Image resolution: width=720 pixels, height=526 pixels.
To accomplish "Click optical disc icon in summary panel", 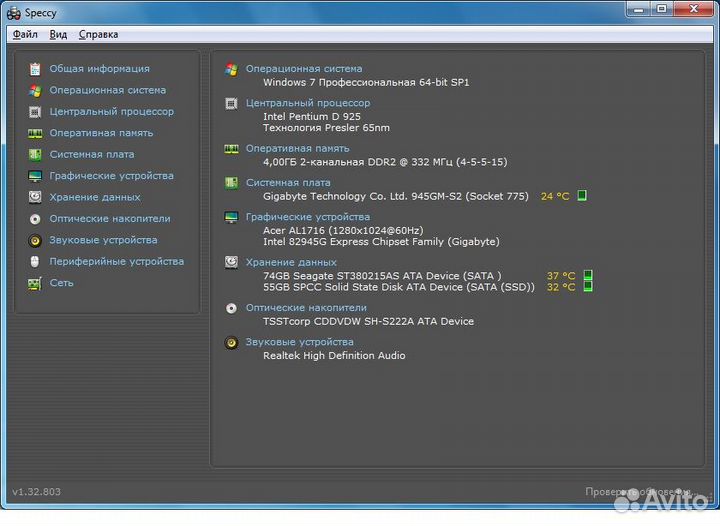I will pyautogui.click(x=231, y=308).
